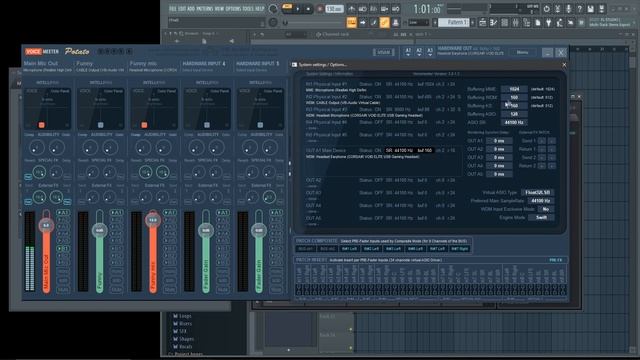This screenshot has height=360, width=640.
Task: Click the VBAN button in Voicemeeter
Action: tap(384, 52)
